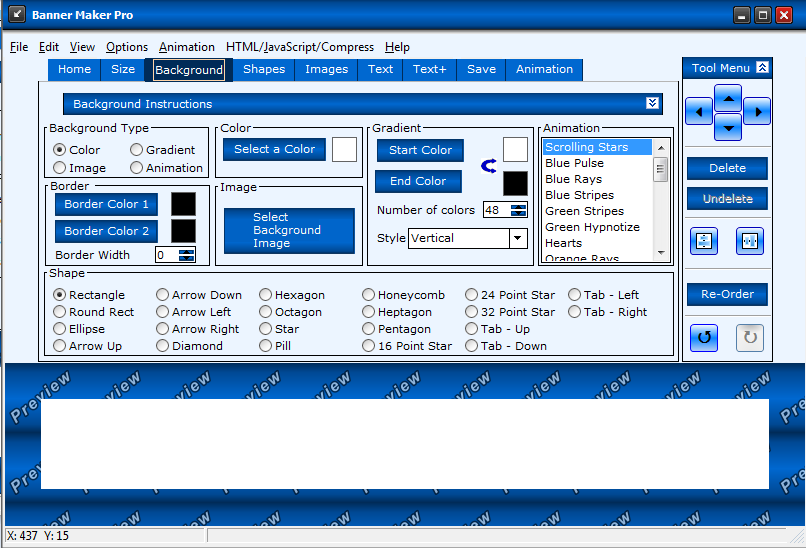Click the move up arrow in Tool Menu
The width and height of the screenshot is (806, 548).
(x=728, y=98)
